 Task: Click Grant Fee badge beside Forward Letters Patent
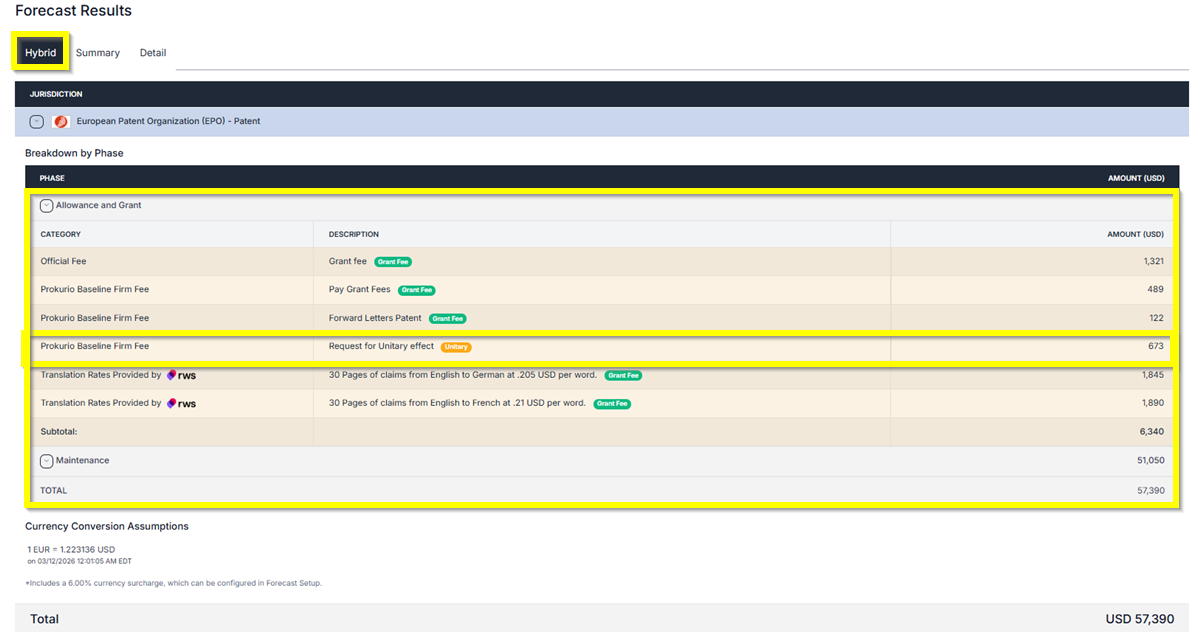[447, 318]
